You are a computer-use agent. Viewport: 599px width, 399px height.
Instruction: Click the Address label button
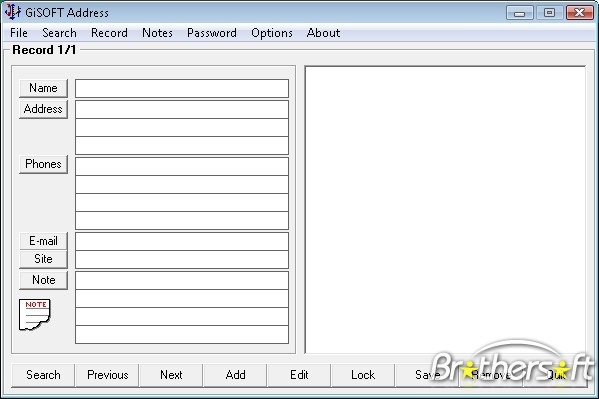point(44,109)
